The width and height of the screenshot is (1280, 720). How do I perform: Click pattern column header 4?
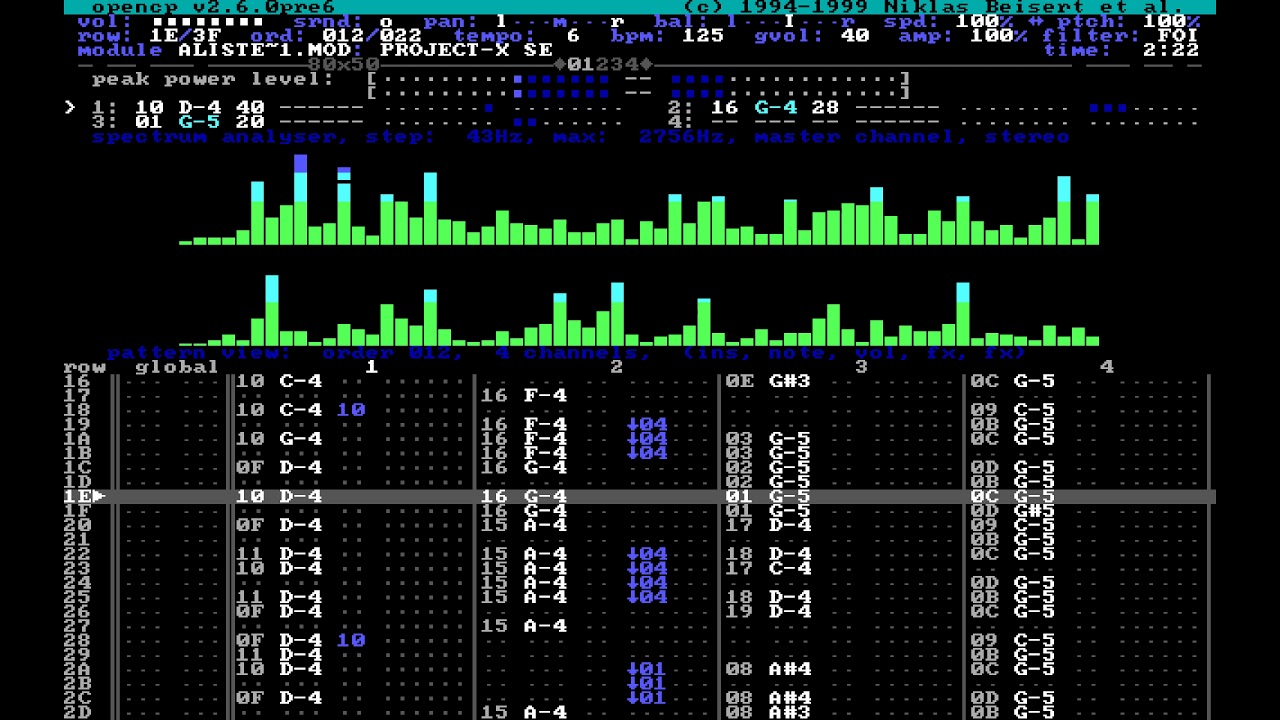[x=1107, y=367]
